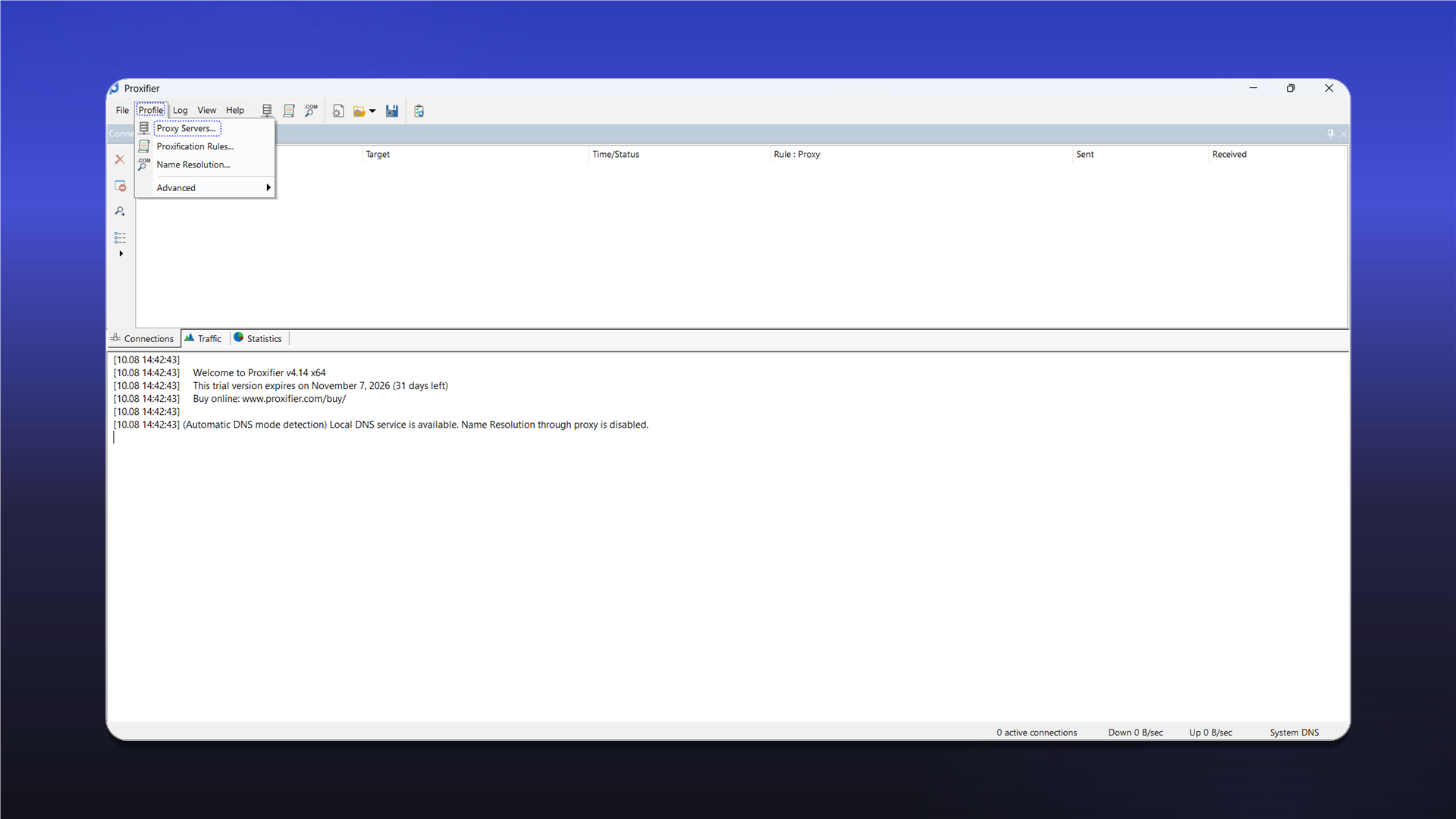Screen dimensions: 1456x819
Task: Open the View menu
Action: [206, 110]
